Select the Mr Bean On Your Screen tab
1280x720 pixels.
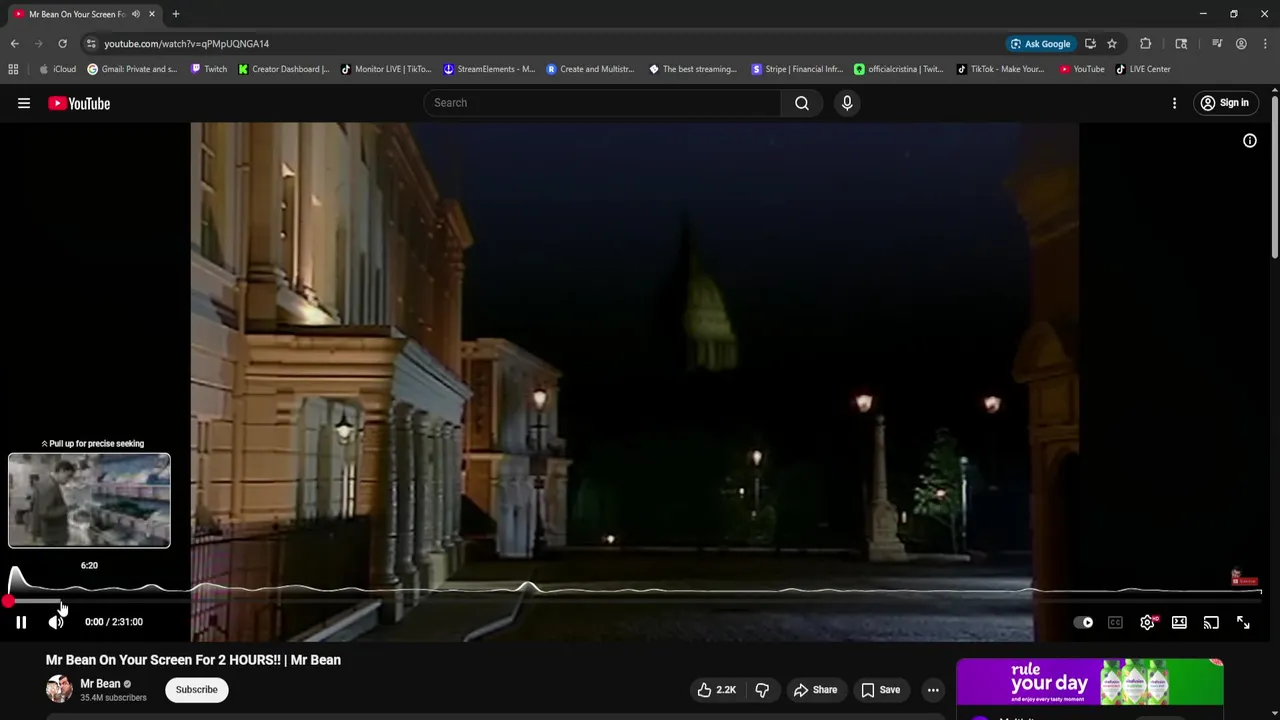[x=76, y=14]
